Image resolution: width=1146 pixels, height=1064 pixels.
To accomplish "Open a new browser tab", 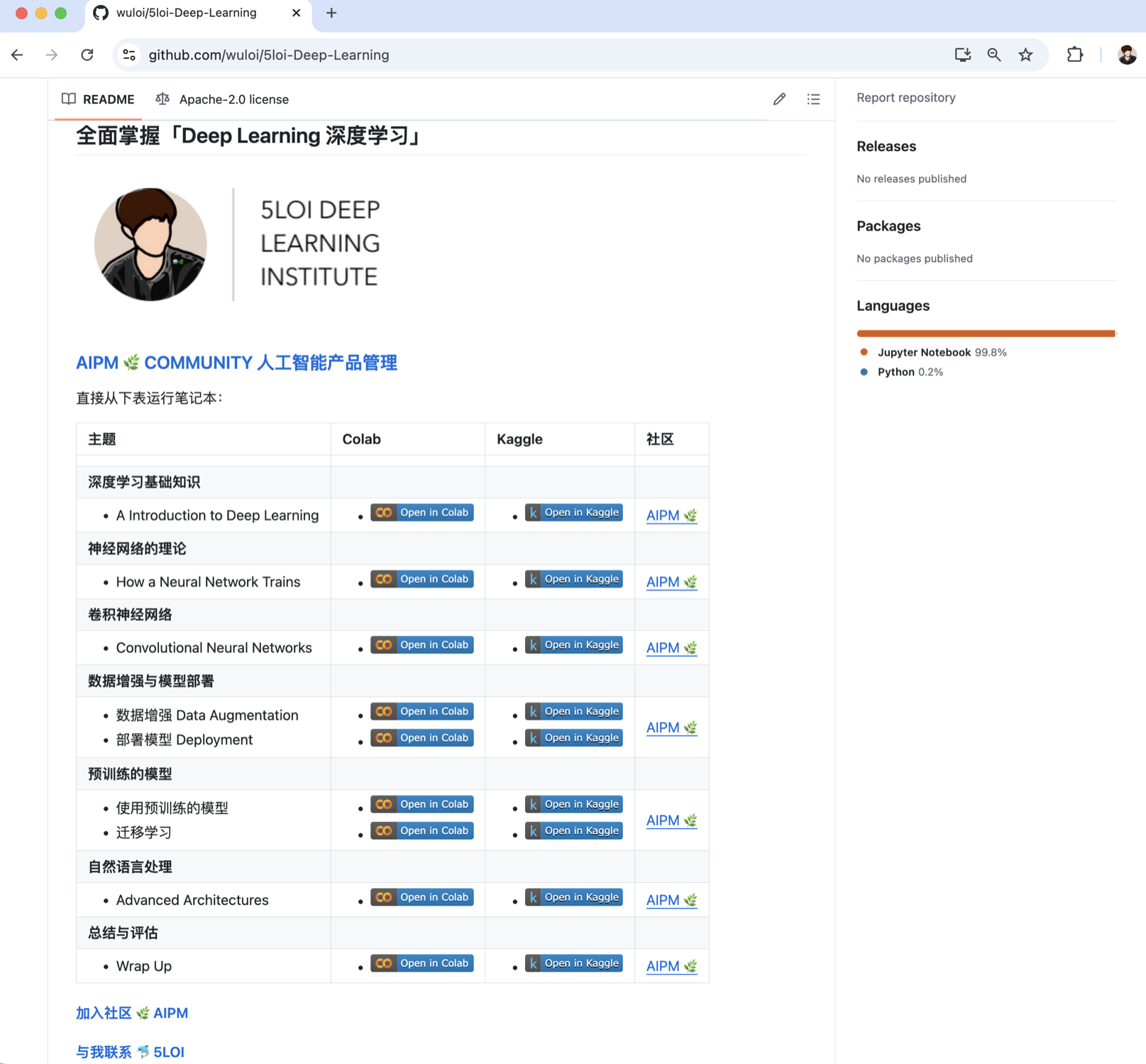I will 331,13.
